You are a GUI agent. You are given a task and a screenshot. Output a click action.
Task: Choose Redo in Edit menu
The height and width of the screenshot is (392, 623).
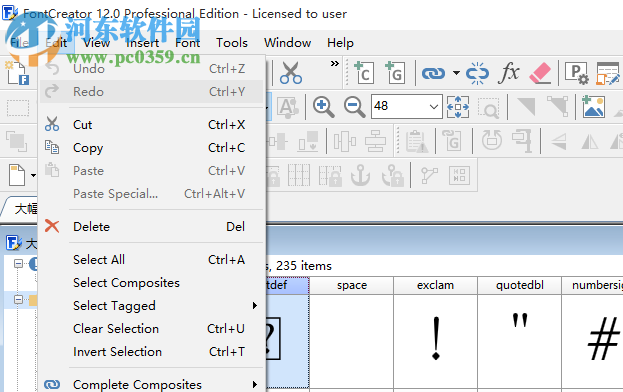point(151,92)
